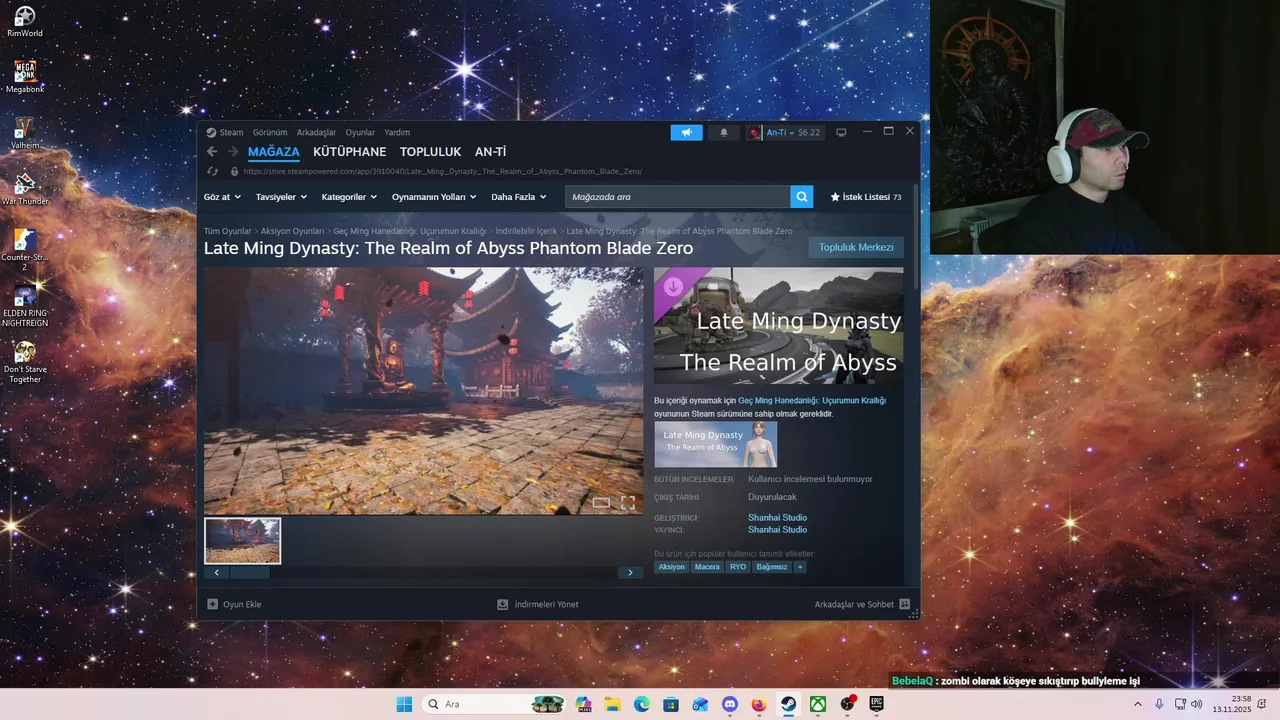Expand the Tavsiyeler dropdown
This screenshot has height=720, width=1280.
click(281, 197)
